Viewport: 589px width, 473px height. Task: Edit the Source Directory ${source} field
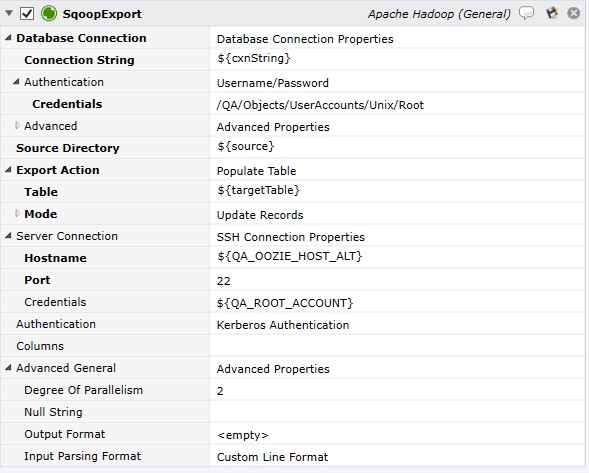click(x=397, y=147)
